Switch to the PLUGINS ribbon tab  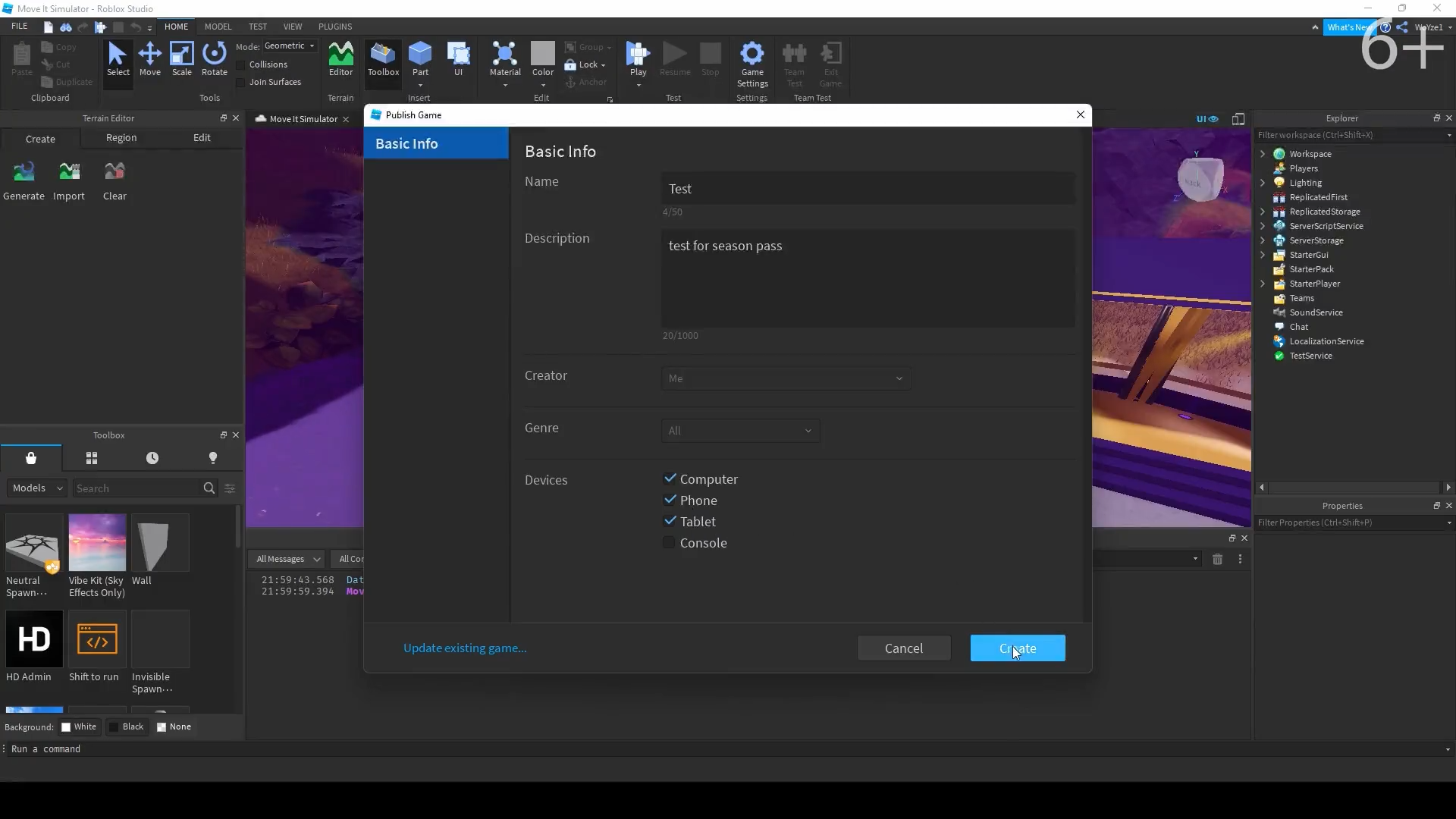[x=335, y=27]
